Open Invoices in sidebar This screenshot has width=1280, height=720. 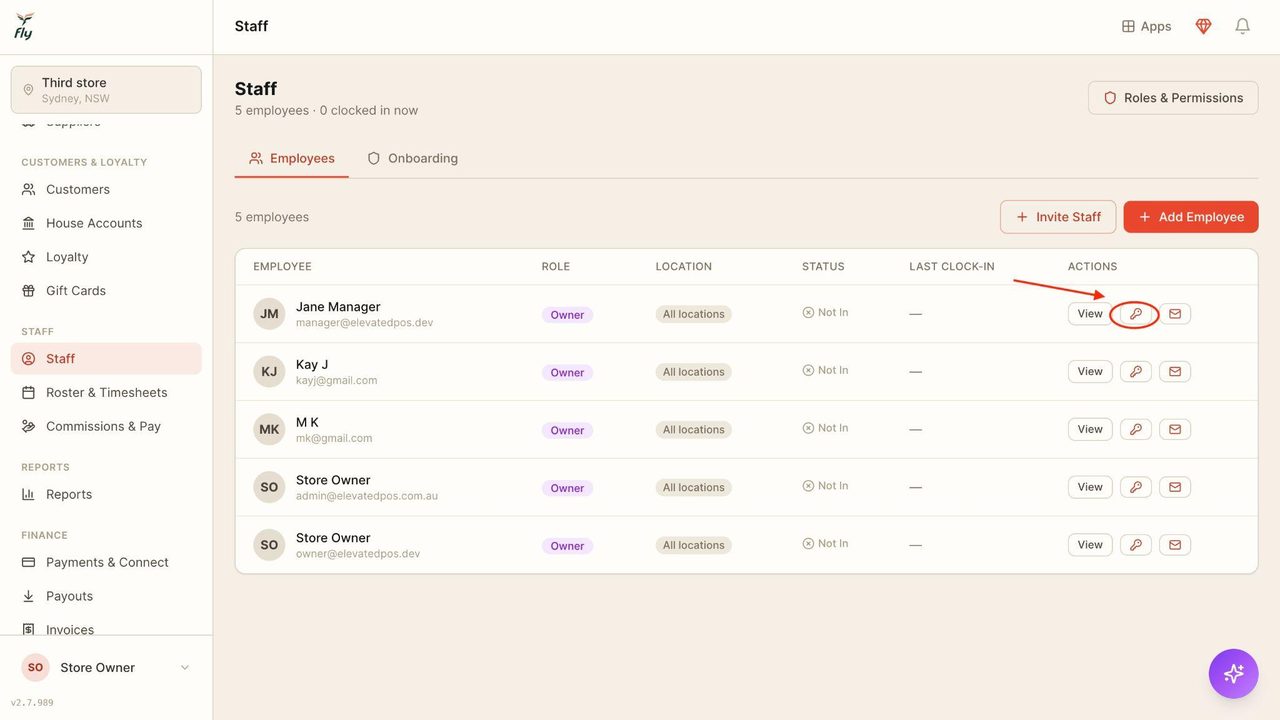106,628
